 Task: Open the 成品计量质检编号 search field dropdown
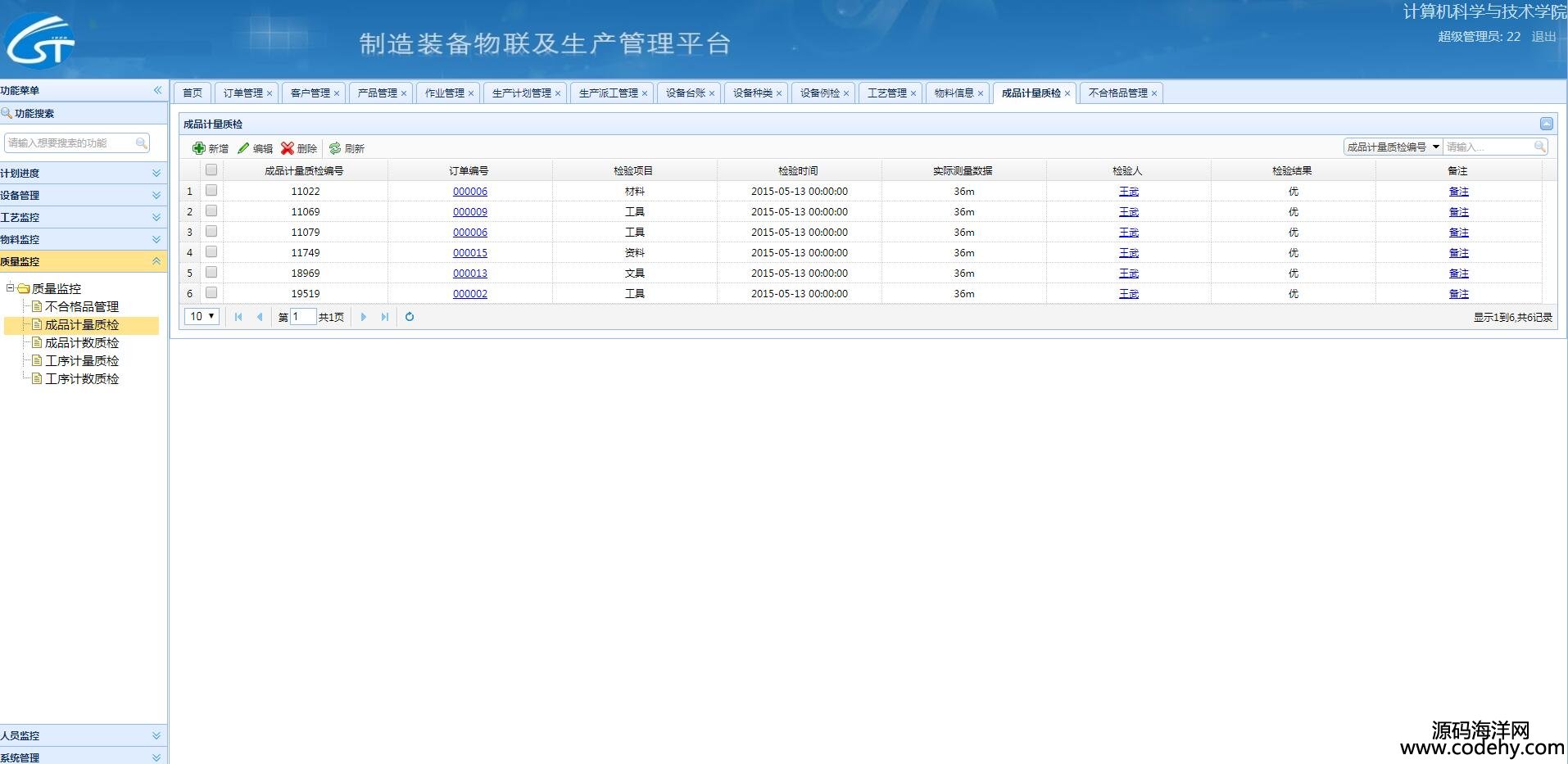coord(1435,147)
